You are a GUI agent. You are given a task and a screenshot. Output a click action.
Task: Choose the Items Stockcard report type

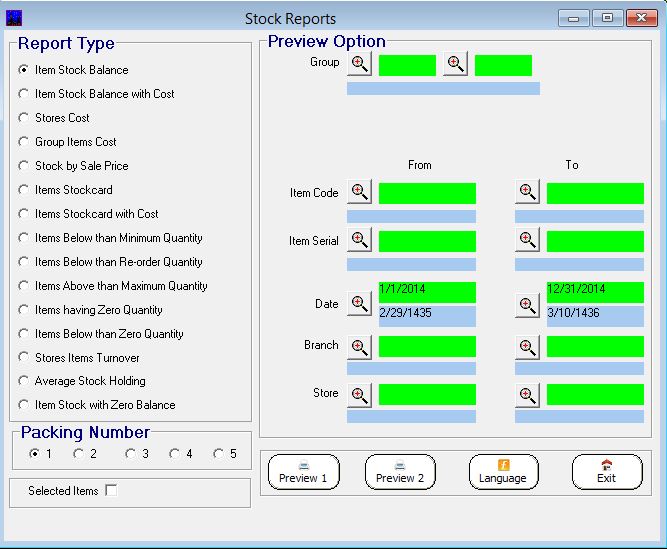[x=25, y=190]
